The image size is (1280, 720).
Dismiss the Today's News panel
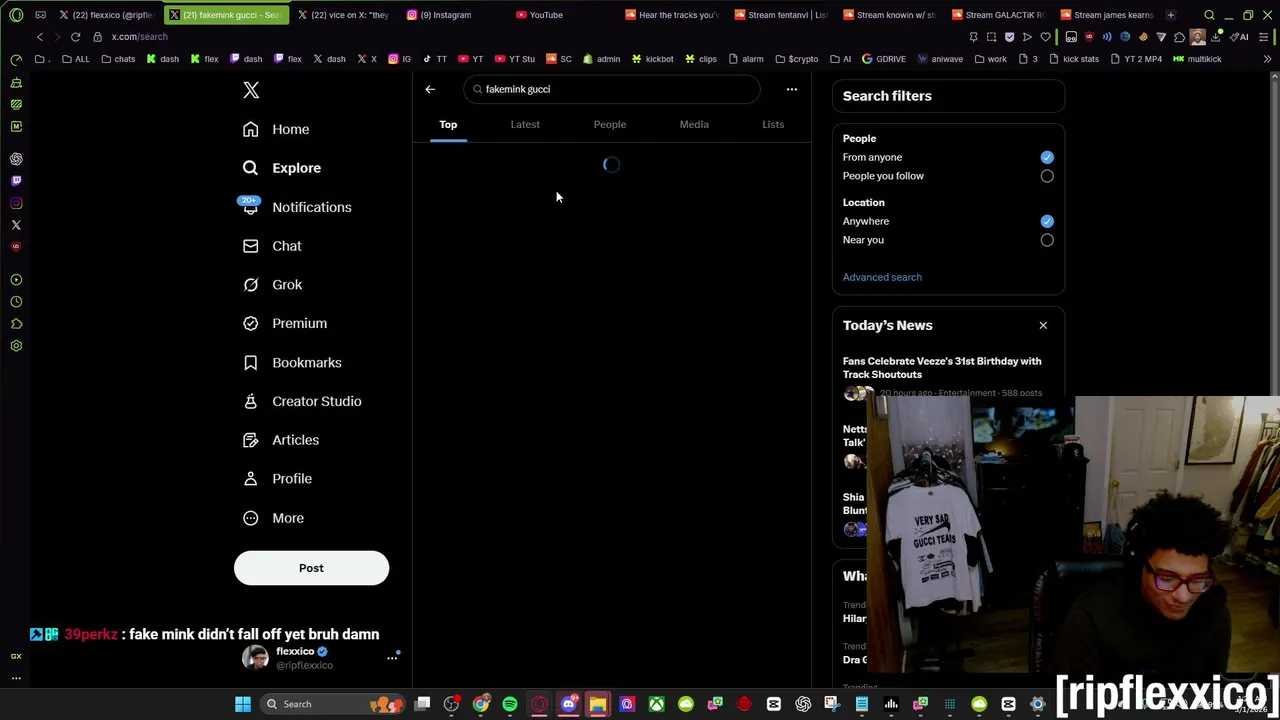click(x=1043, y=325)
